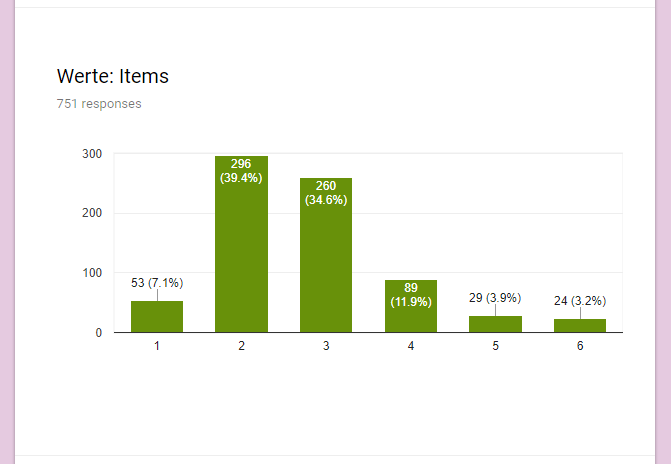The height and width of the screenshot is (464, 671).
Task: Click the x-axis label 3
Action: [326, 346]
